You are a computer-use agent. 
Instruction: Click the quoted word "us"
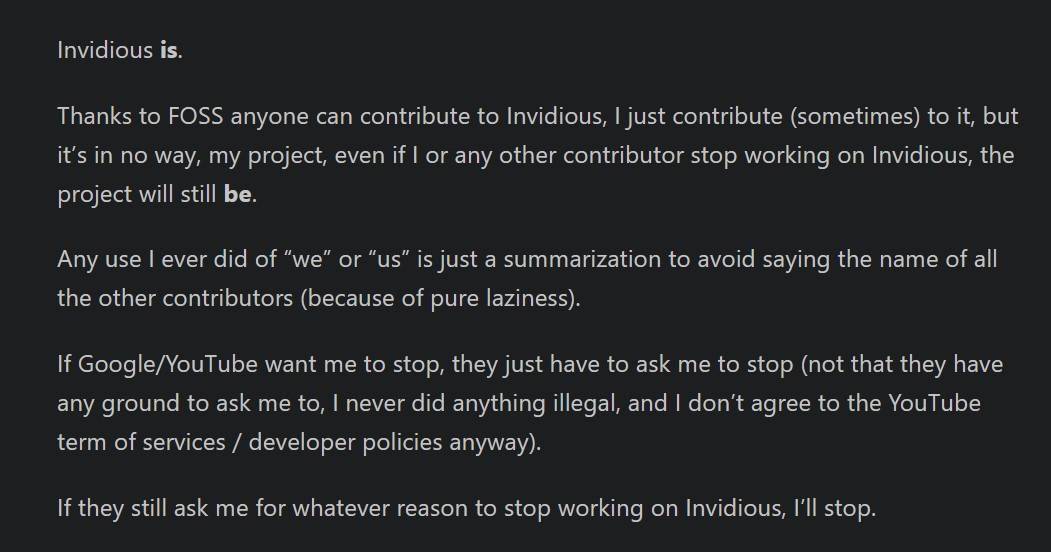[389, 259]
